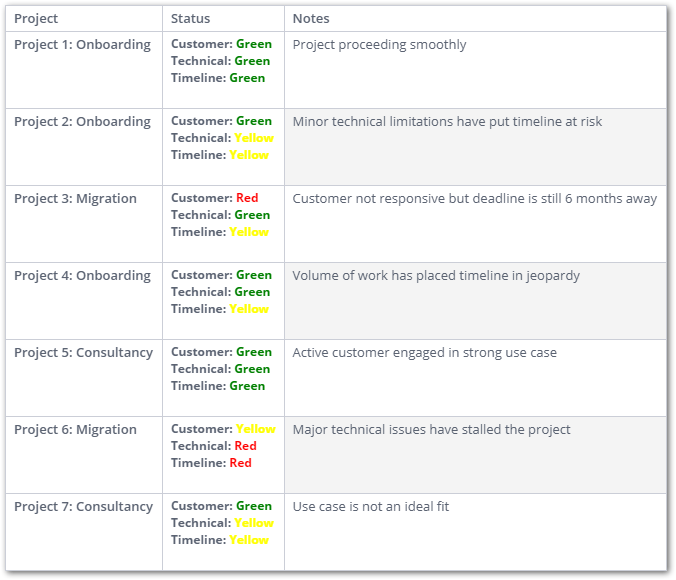This screenshot has height=580, width=676.
Task: Click the note about major technical issues
Action: [x=431, y=429]
